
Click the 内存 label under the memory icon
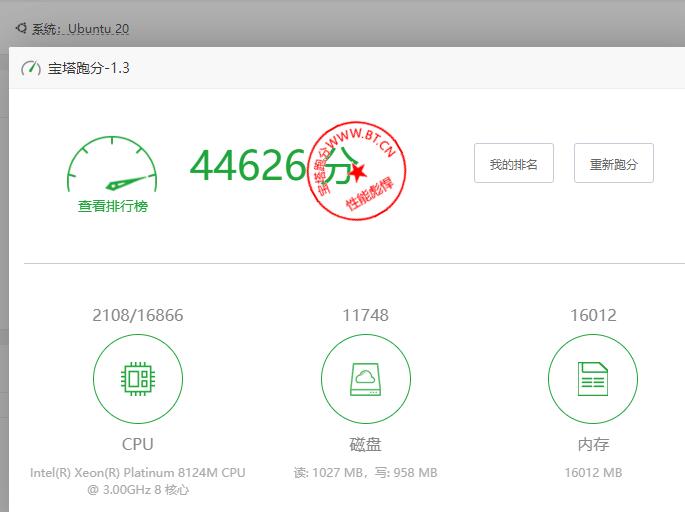coord(593,444)
